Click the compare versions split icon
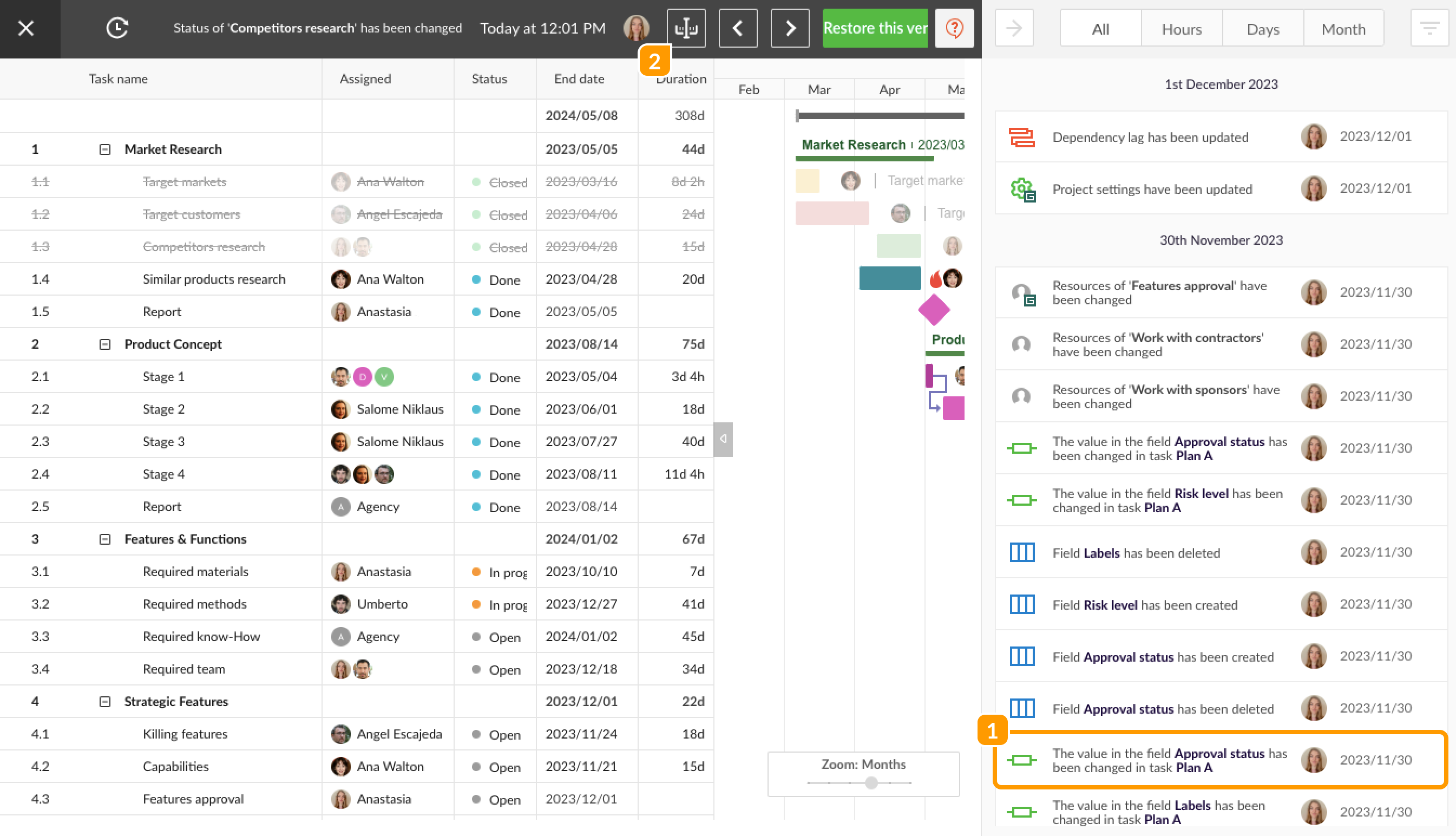Viewport: 1456px width, 836px height. 686,28
